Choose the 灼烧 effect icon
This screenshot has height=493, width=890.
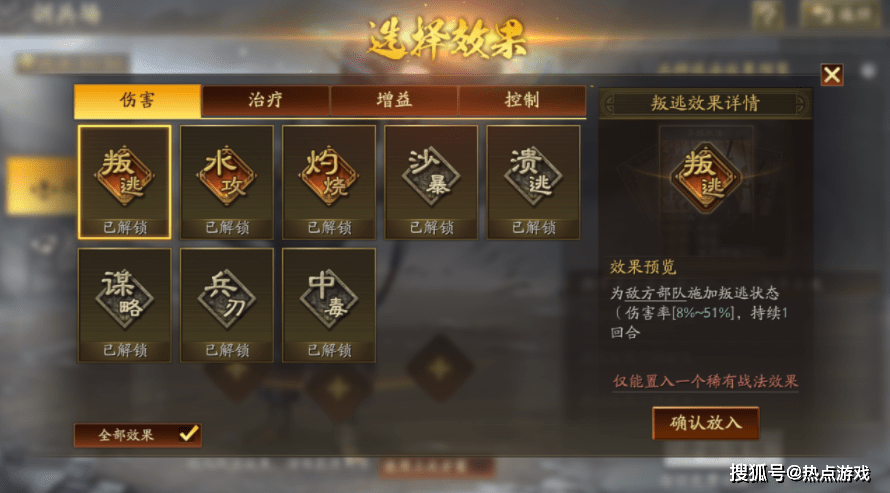329,182
